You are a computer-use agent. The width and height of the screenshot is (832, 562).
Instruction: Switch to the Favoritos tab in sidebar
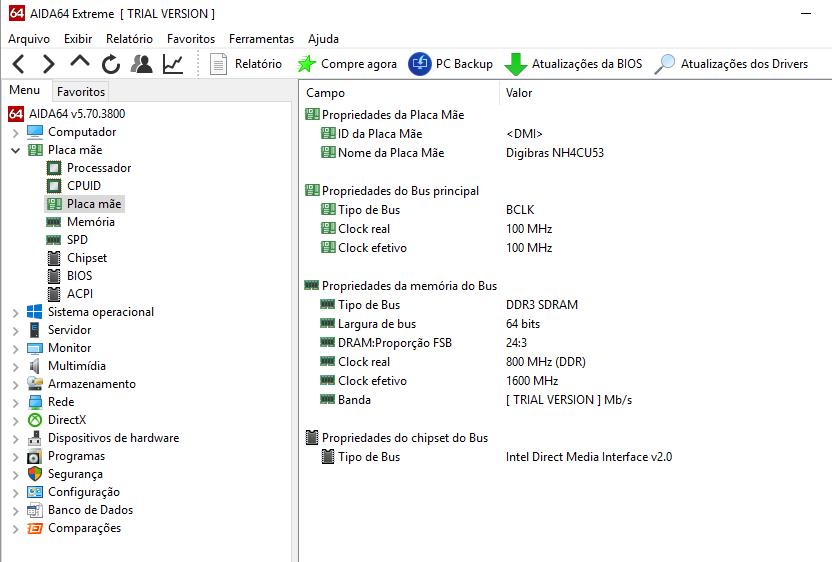coord(81,92)
